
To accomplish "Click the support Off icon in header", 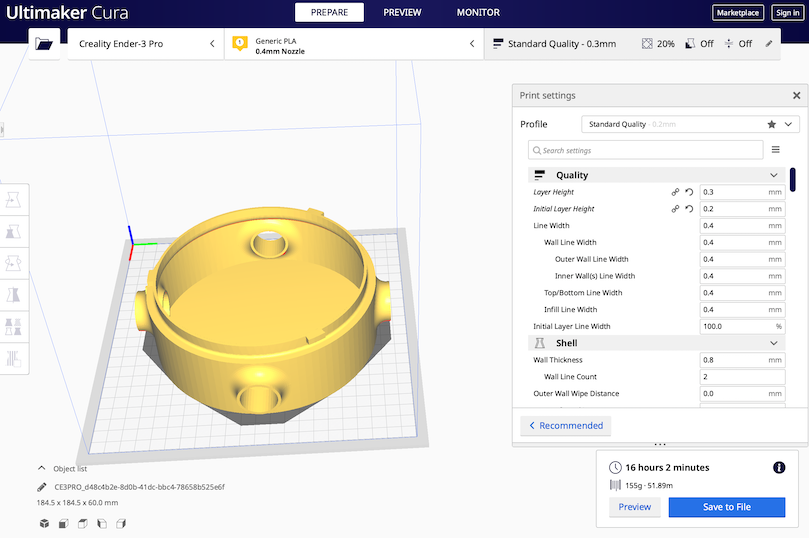I will (x=690, y=44).
